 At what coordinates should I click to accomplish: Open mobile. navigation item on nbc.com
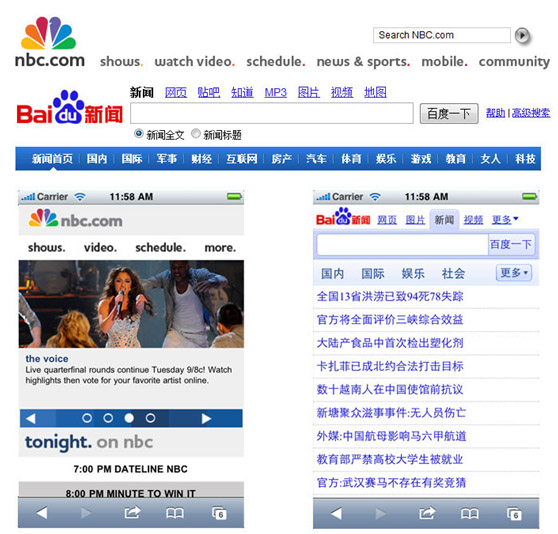coord(444,62)
